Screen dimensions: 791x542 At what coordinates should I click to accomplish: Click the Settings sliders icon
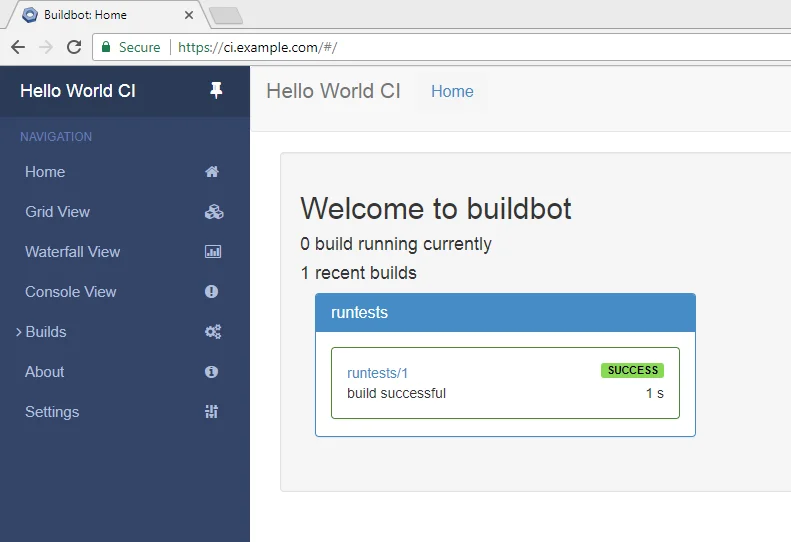click(x=211, y=412)
